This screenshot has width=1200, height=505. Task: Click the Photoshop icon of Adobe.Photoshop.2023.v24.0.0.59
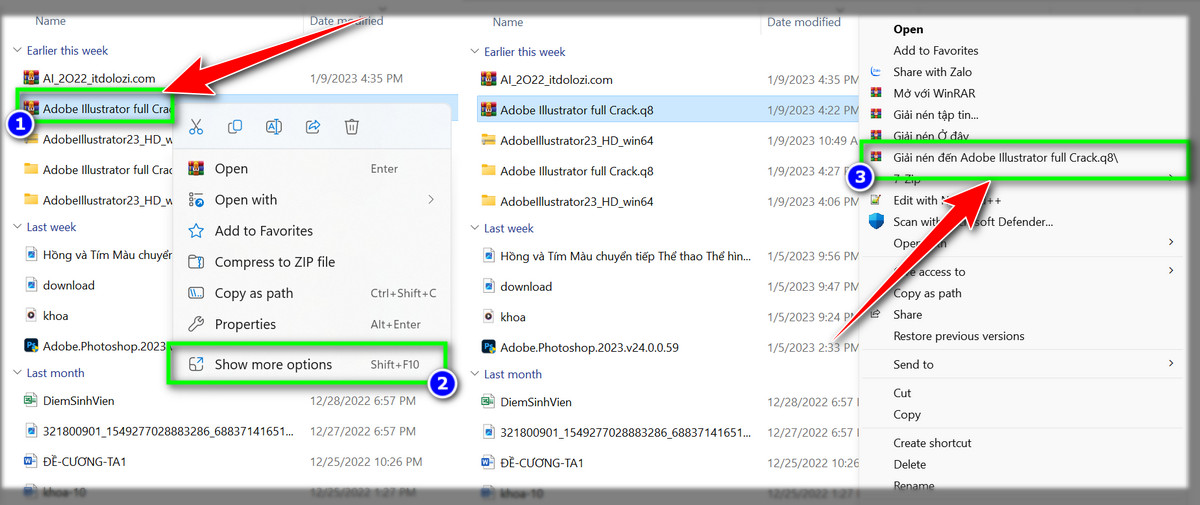(488, 347)
